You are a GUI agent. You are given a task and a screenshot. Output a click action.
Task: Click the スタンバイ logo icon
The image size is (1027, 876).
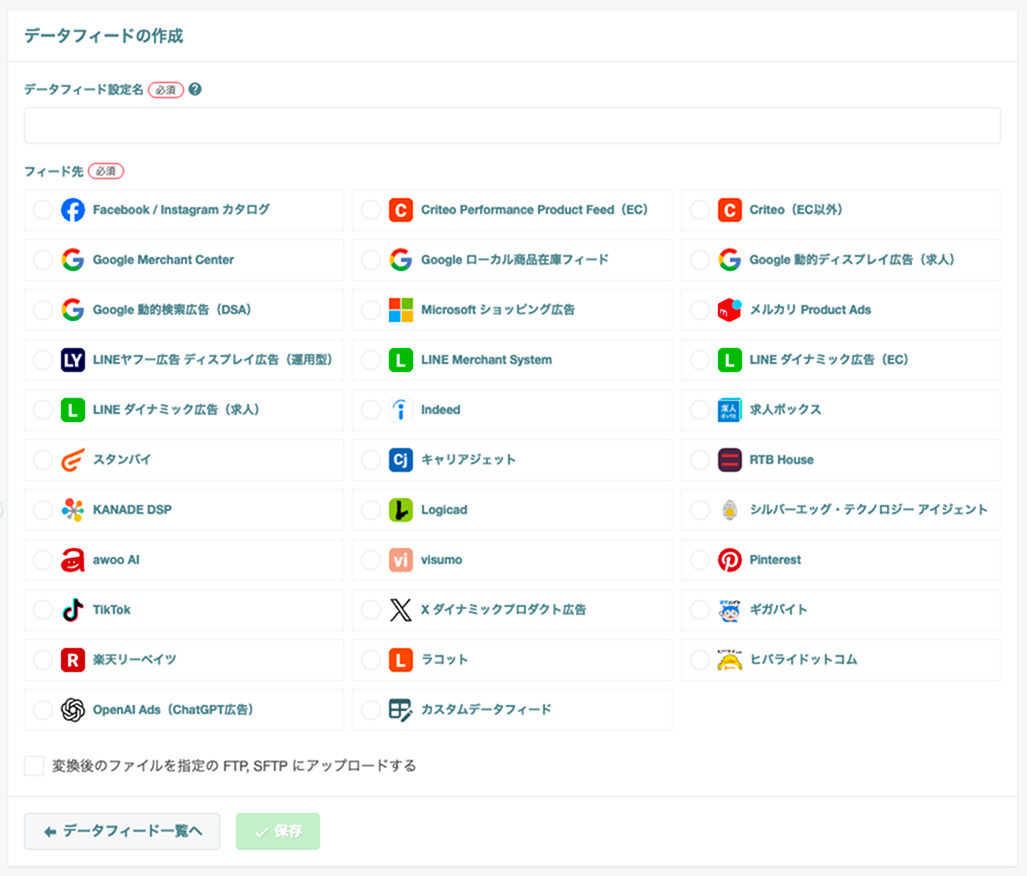(73, 460)
